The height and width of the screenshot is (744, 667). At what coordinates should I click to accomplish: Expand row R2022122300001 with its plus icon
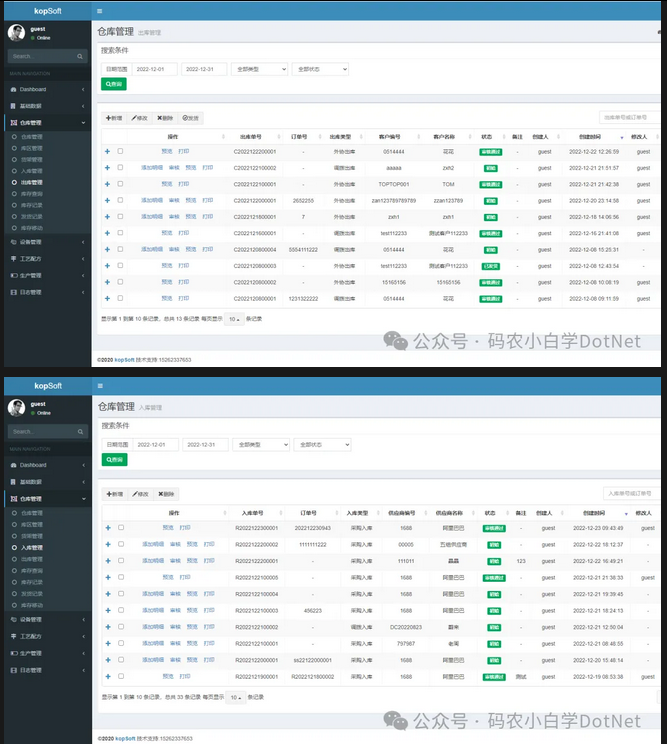coord(107,527)
